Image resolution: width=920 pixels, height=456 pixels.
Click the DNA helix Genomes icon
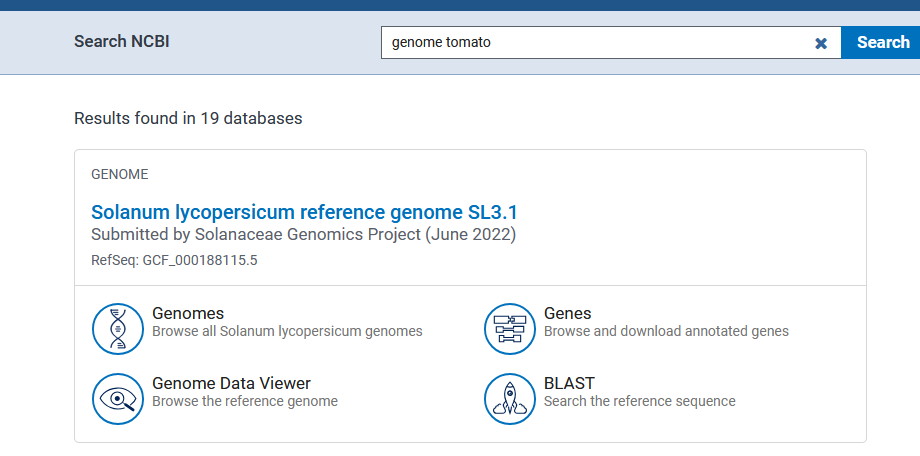(x=118, y=329)
